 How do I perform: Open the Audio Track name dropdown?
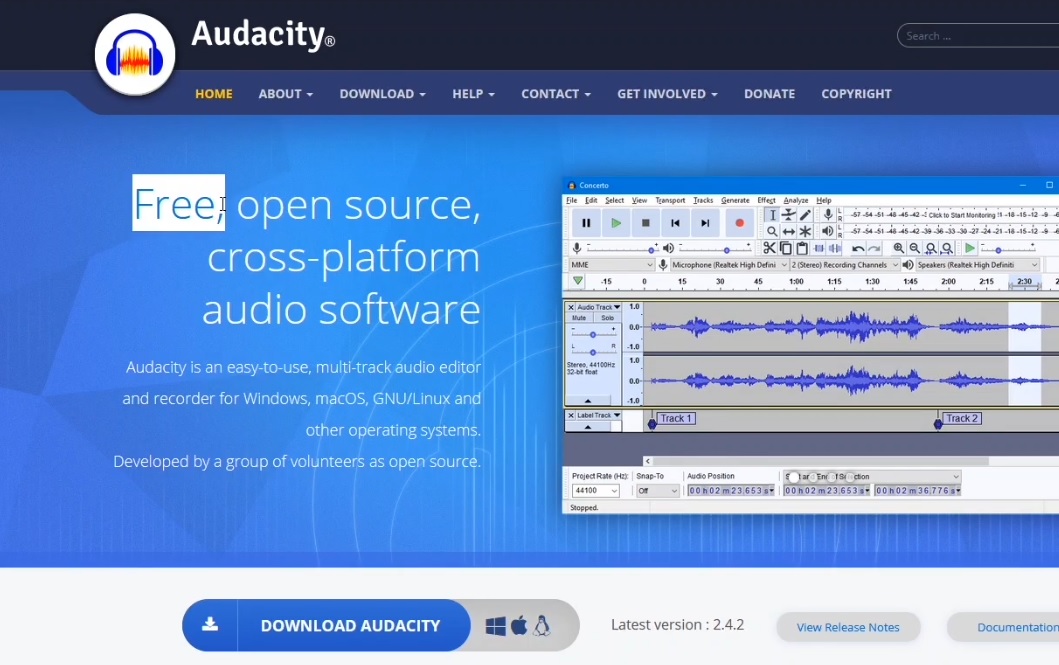click(x=598, y=307)
